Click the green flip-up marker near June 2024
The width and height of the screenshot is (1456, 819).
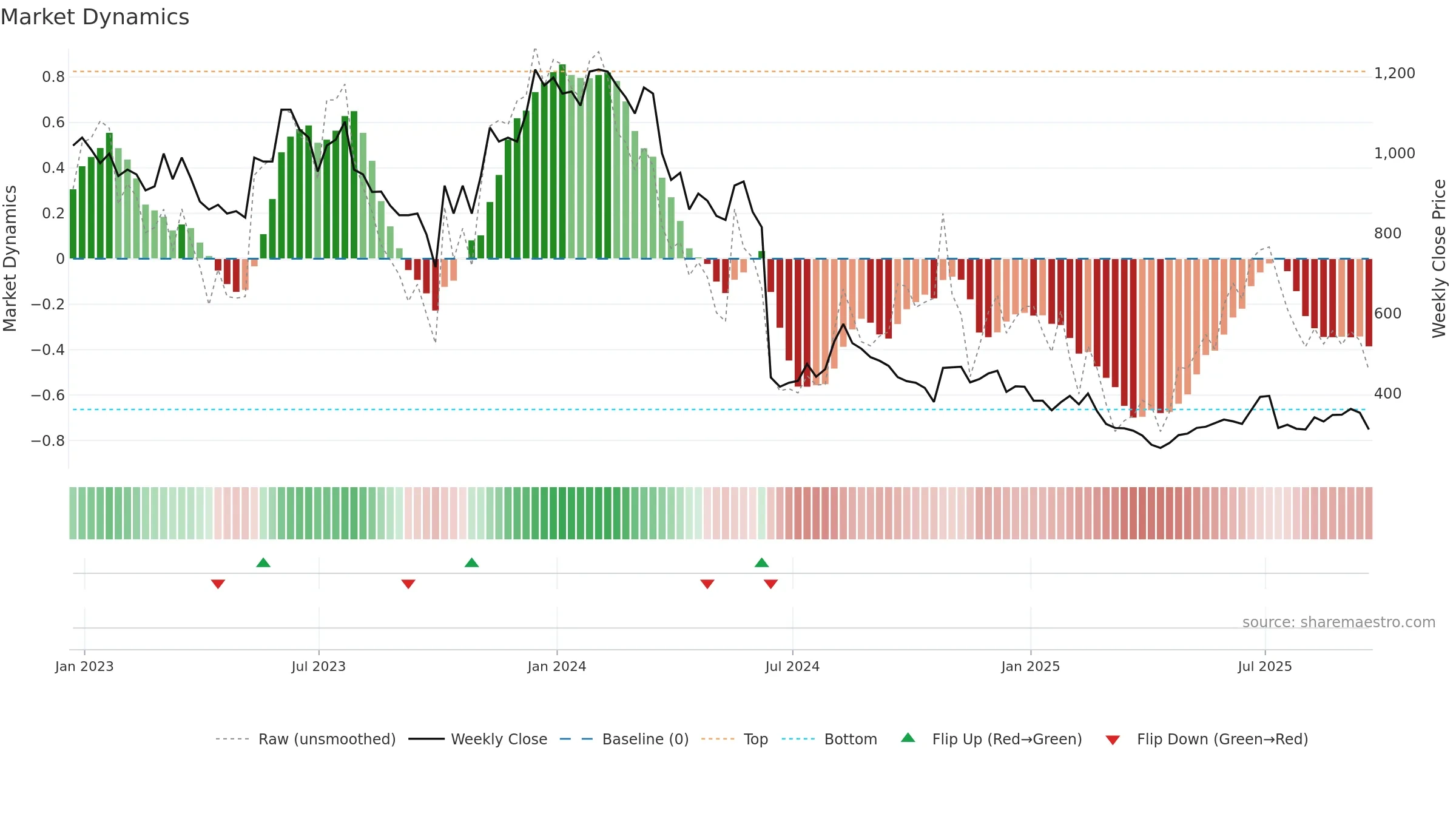click(x=762, y=562)
